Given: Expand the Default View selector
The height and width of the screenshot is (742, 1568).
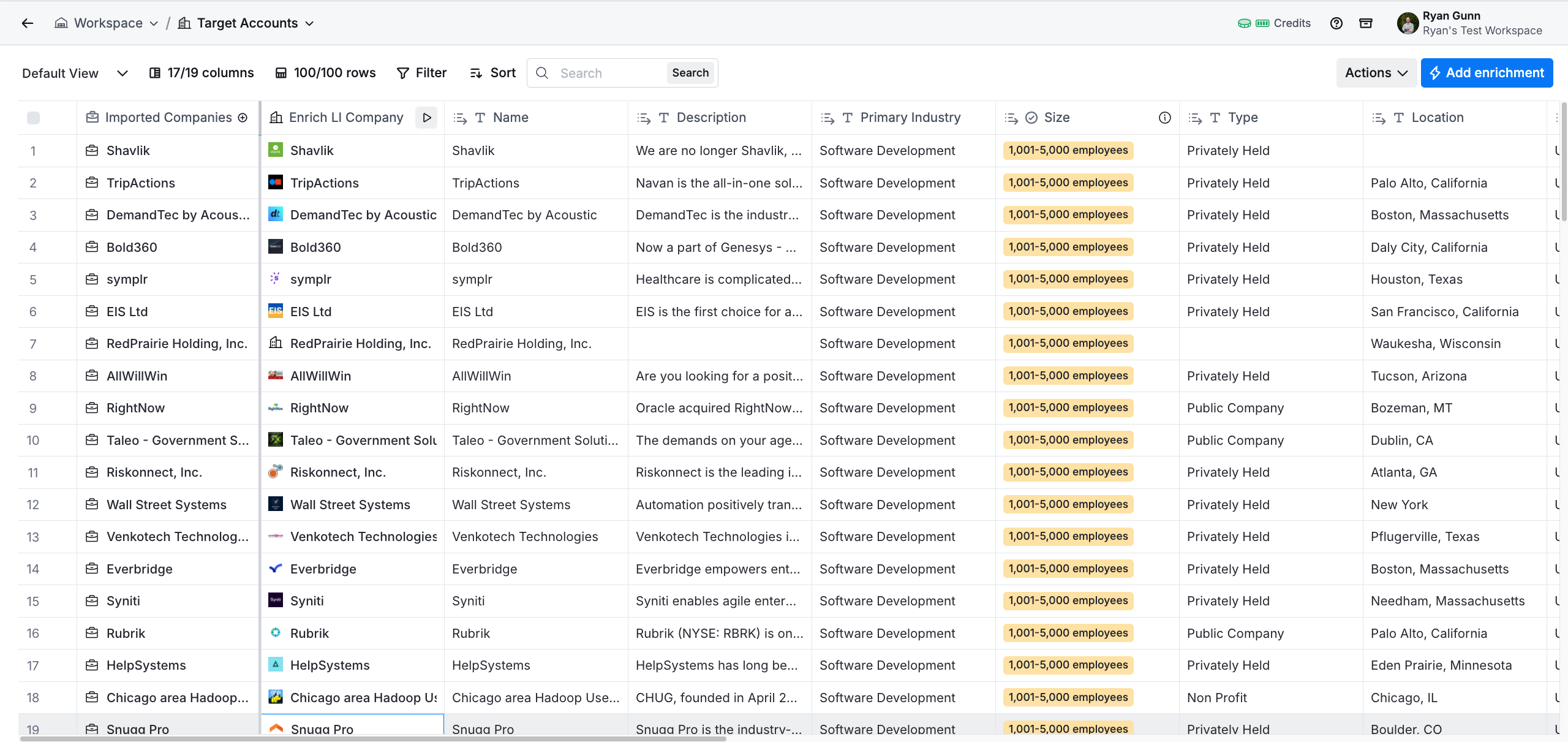Looking at the screenshot, I should pyautogui.click(x=75, y=73).
